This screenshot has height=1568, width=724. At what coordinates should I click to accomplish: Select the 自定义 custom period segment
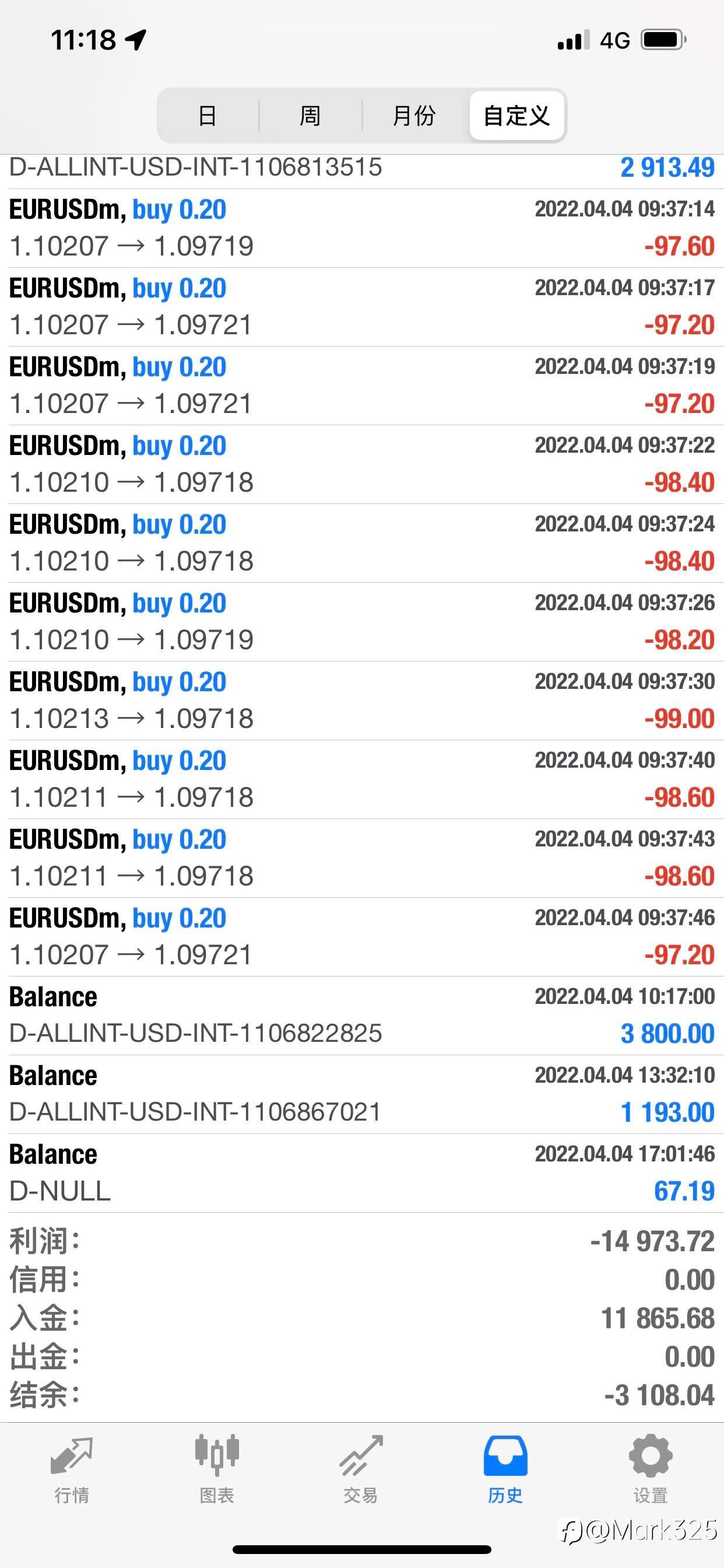(x=516, y=116)
